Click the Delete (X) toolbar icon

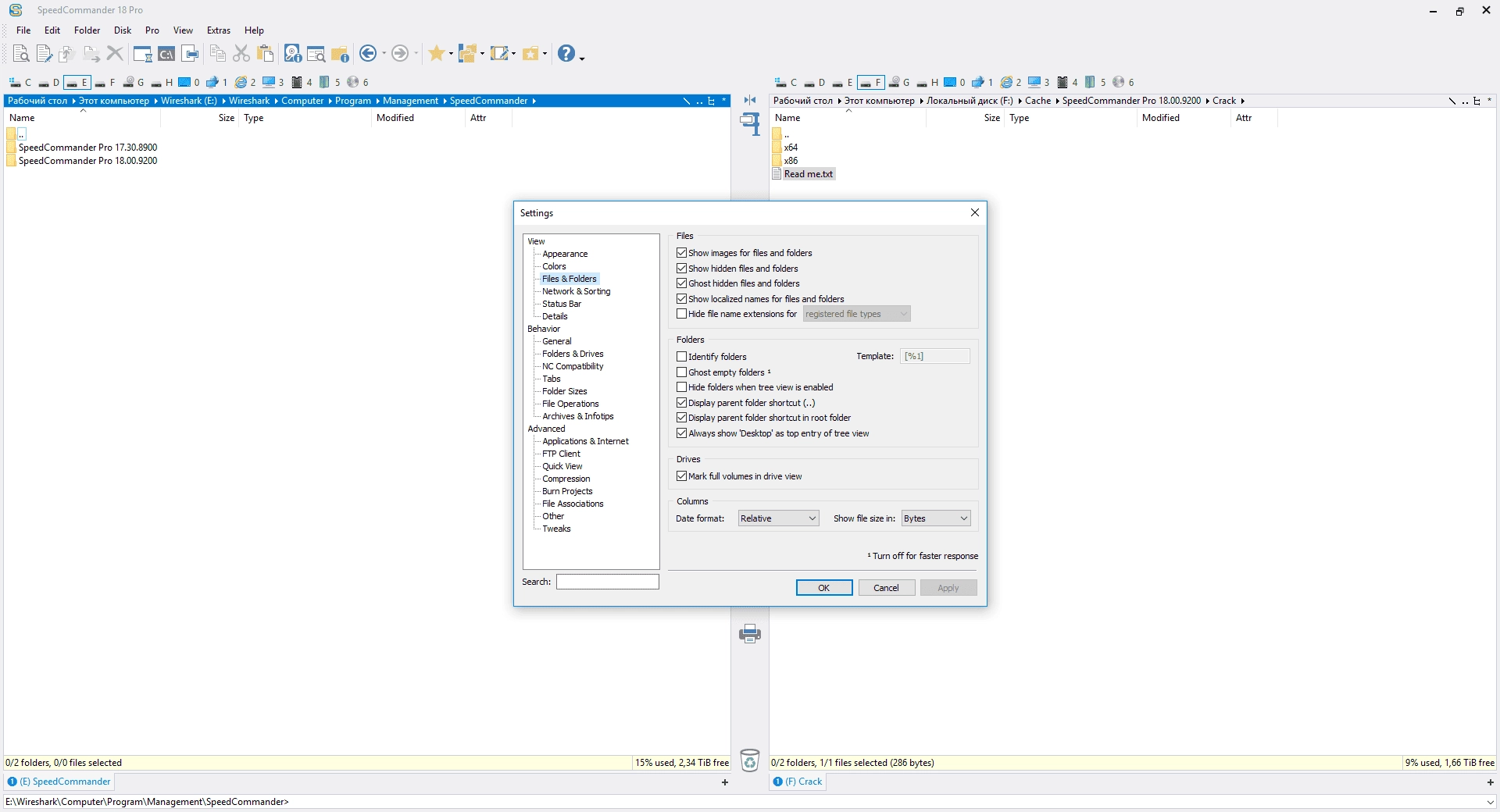tap(115, 53)
